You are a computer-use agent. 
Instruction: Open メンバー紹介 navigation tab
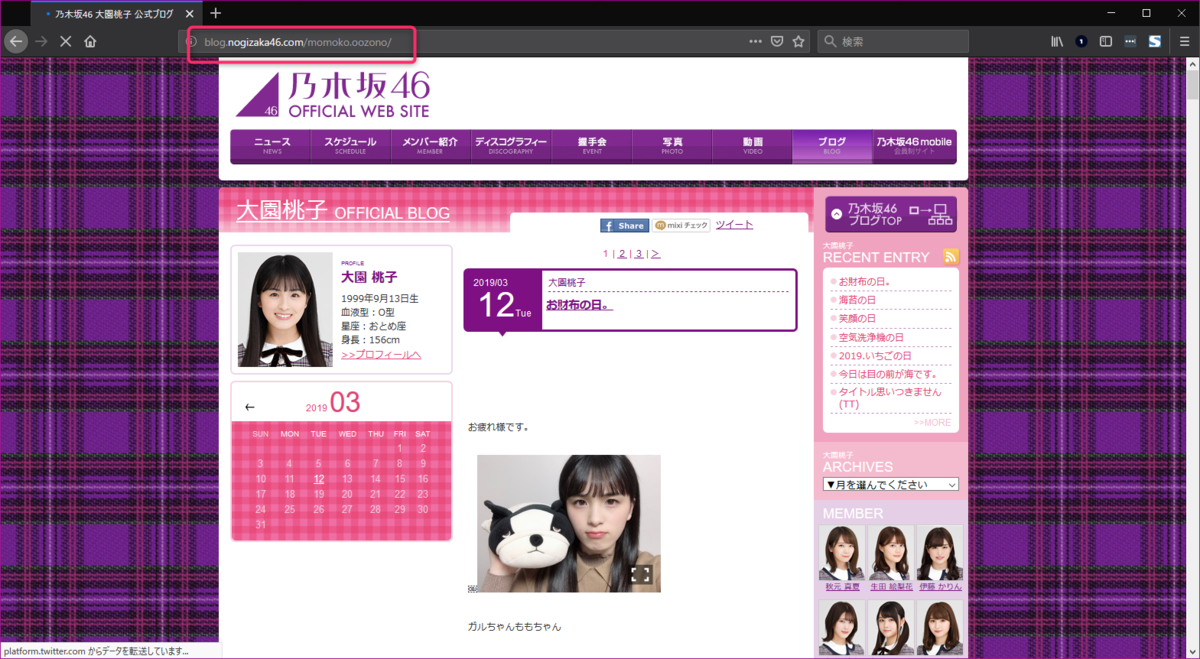pos(430,146)
